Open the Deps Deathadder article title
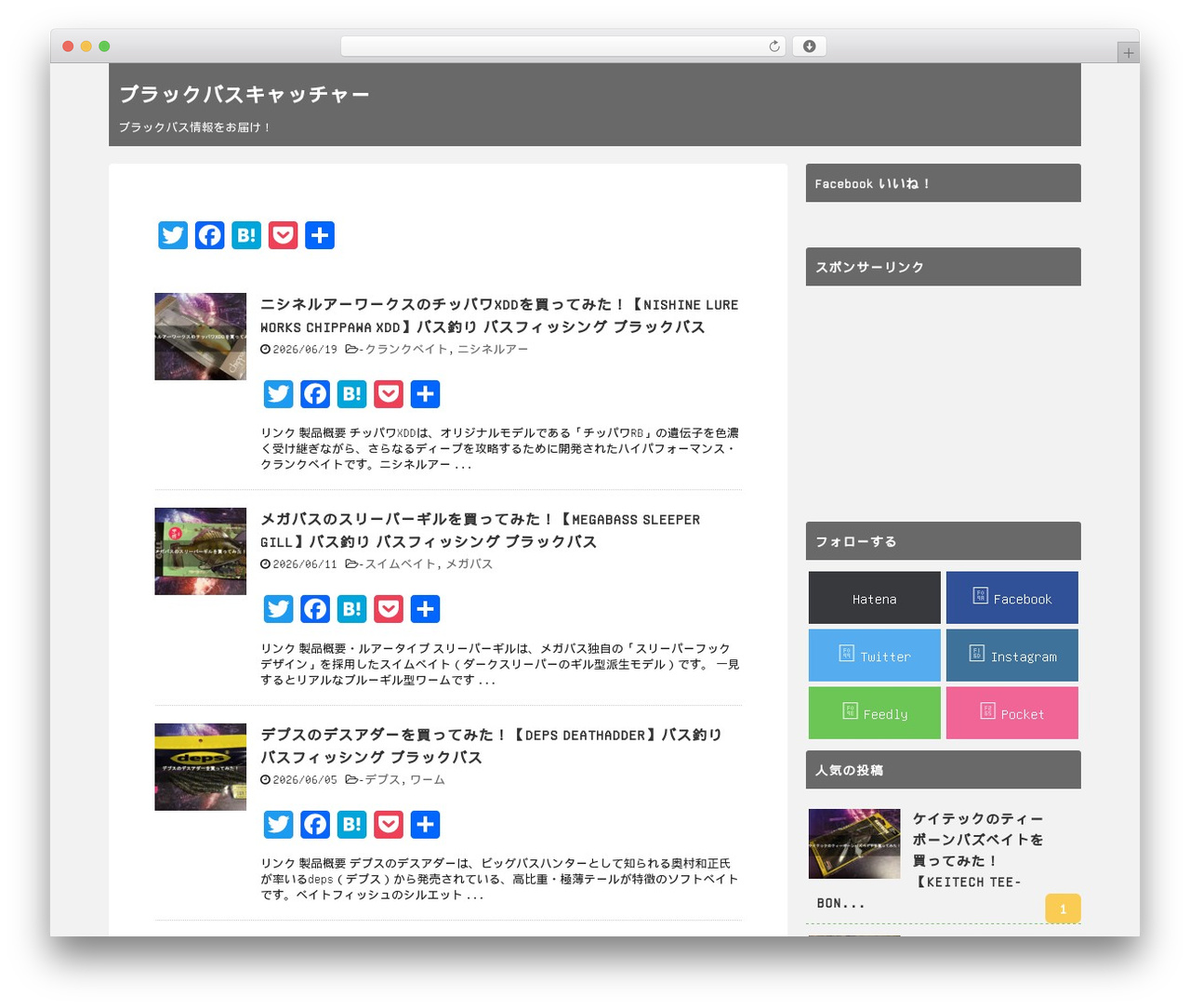The height and width of the screenshot is (1008, 1190). click(x=491, y=747)
